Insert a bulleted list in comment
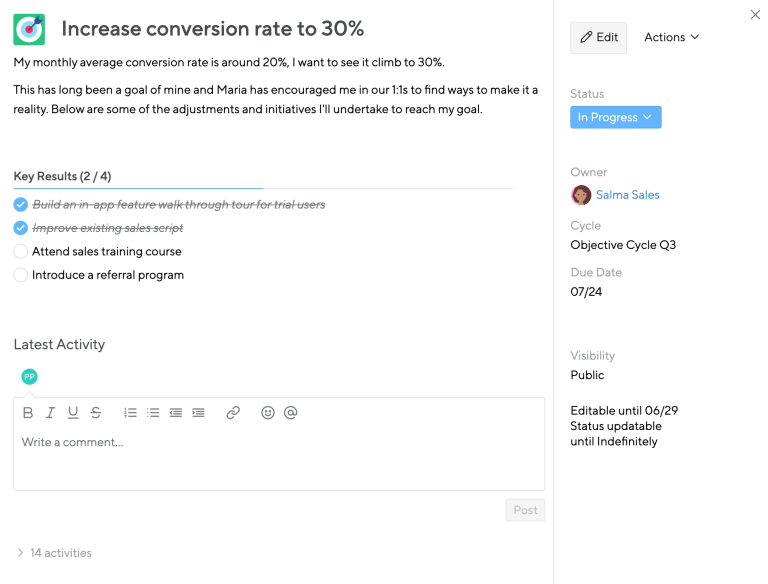 click(153, 413)
